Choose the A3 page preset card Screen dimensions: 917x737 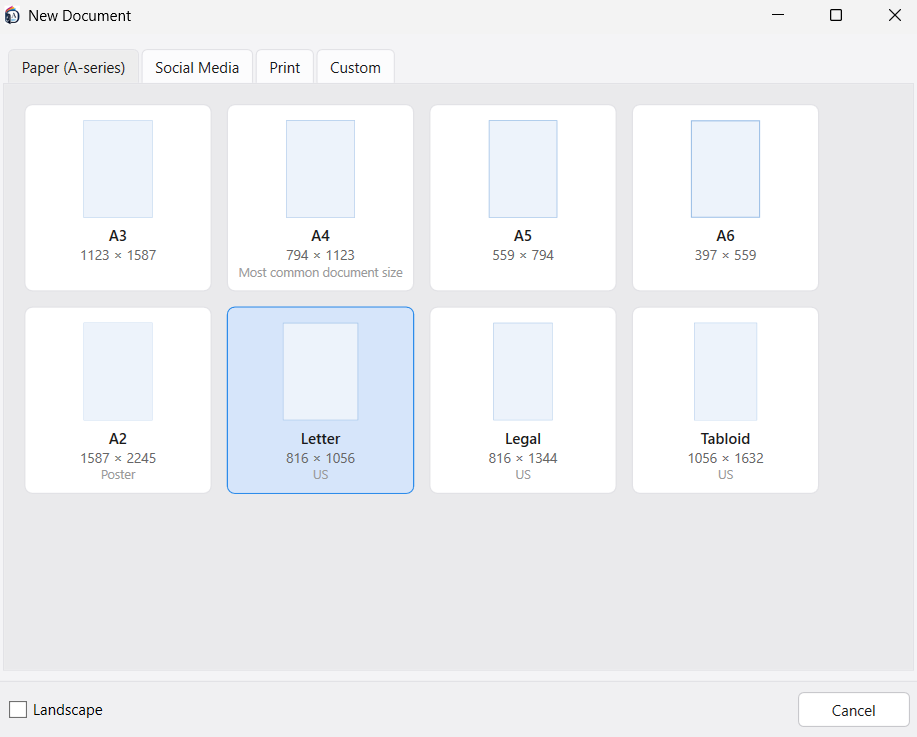(x=118, y=198)
